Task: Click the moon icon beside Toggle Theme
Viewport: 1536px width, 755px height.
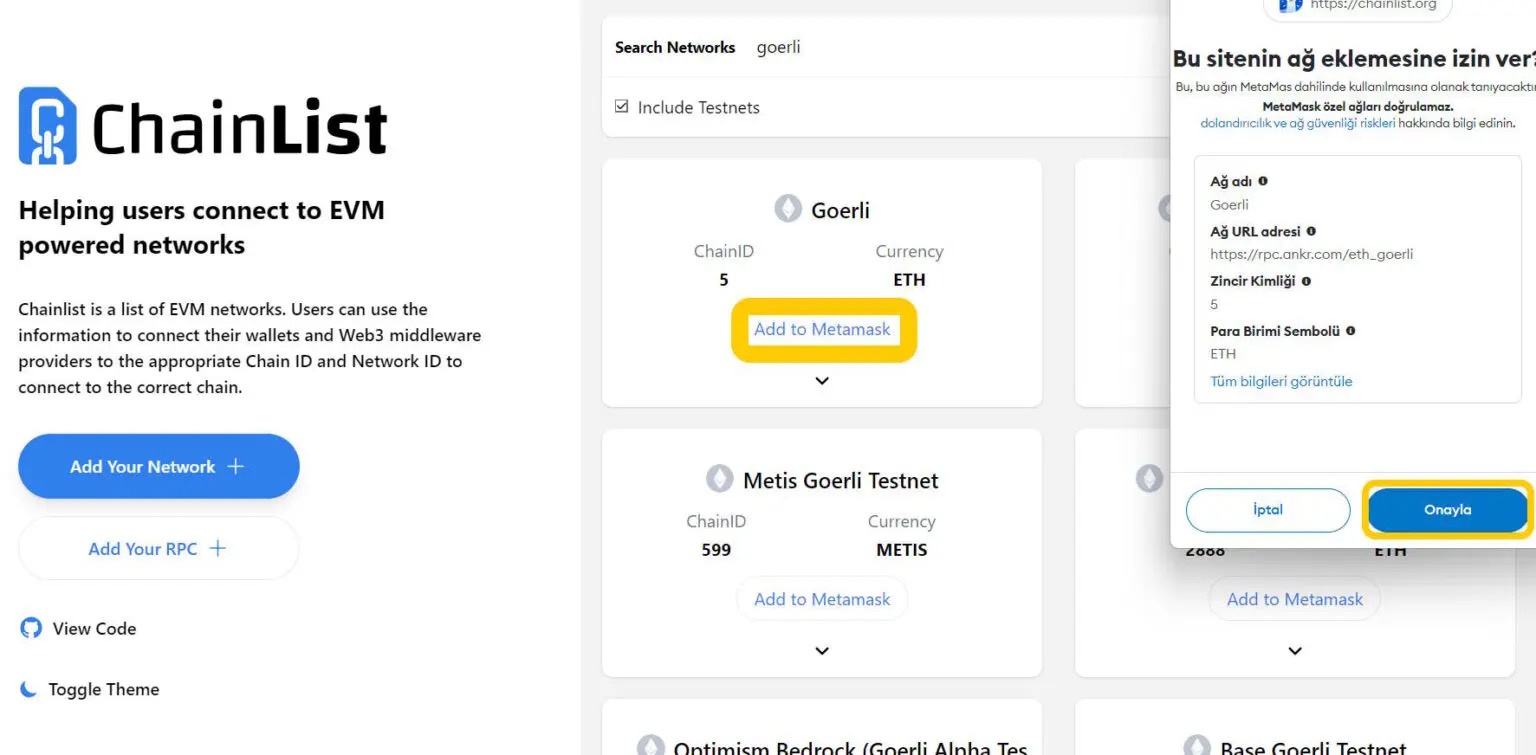Action: pyautogui.click(x=29, y=689)
